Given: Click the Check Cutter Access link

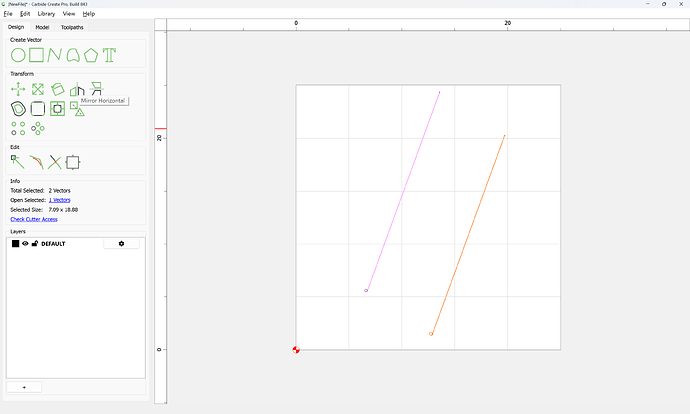Looking at the screenshot, I should click(x=34, y=219).
